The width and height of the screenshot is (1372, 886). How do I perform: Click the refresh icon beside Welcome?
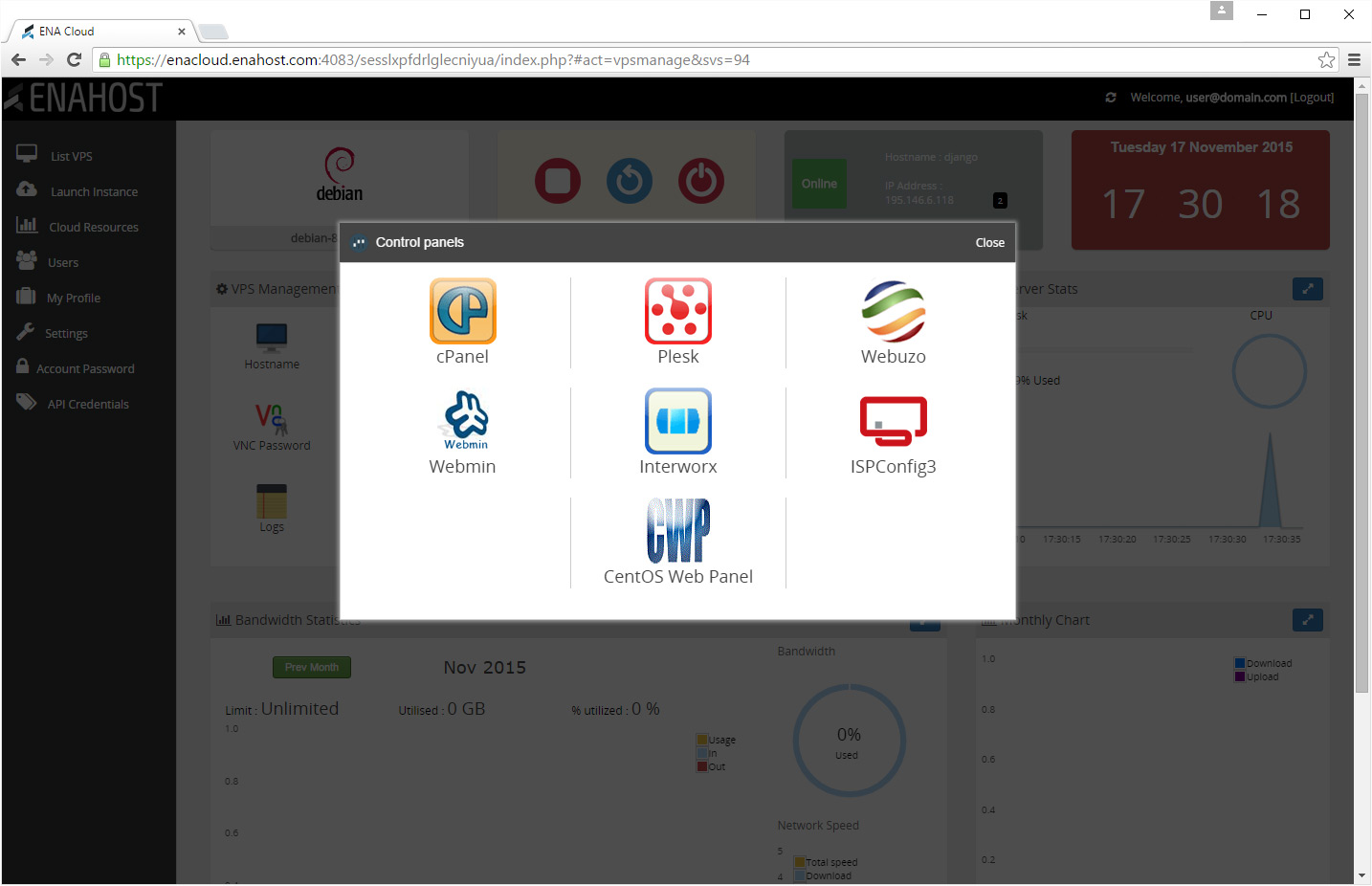[1111, 98]
